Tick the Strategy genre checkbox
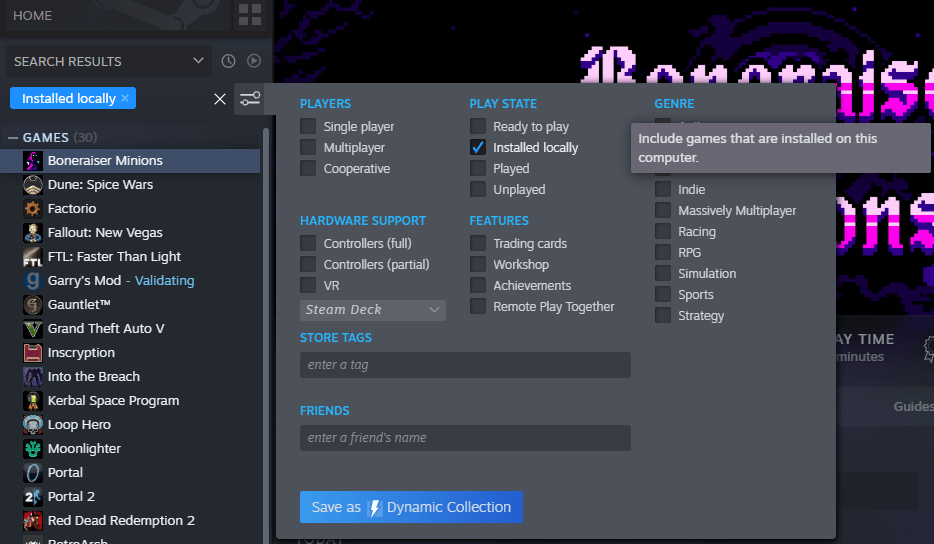Viewport: 934px width, 544px height. pos(663,315)
